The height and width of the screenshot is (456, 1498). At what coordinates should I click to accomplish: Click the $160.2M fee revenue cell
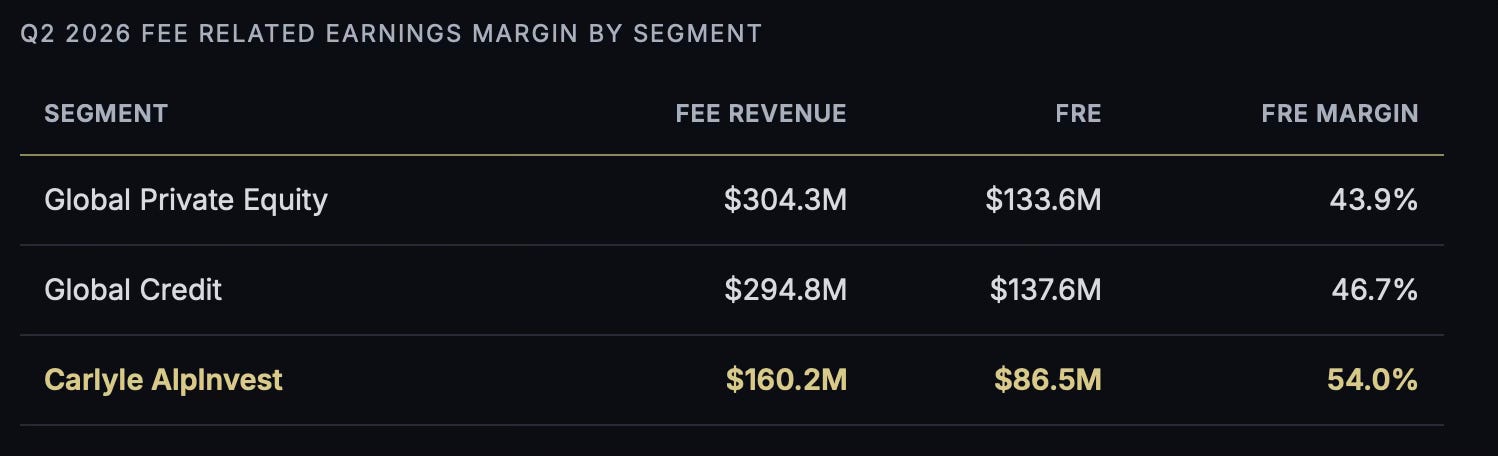(786, 380)
